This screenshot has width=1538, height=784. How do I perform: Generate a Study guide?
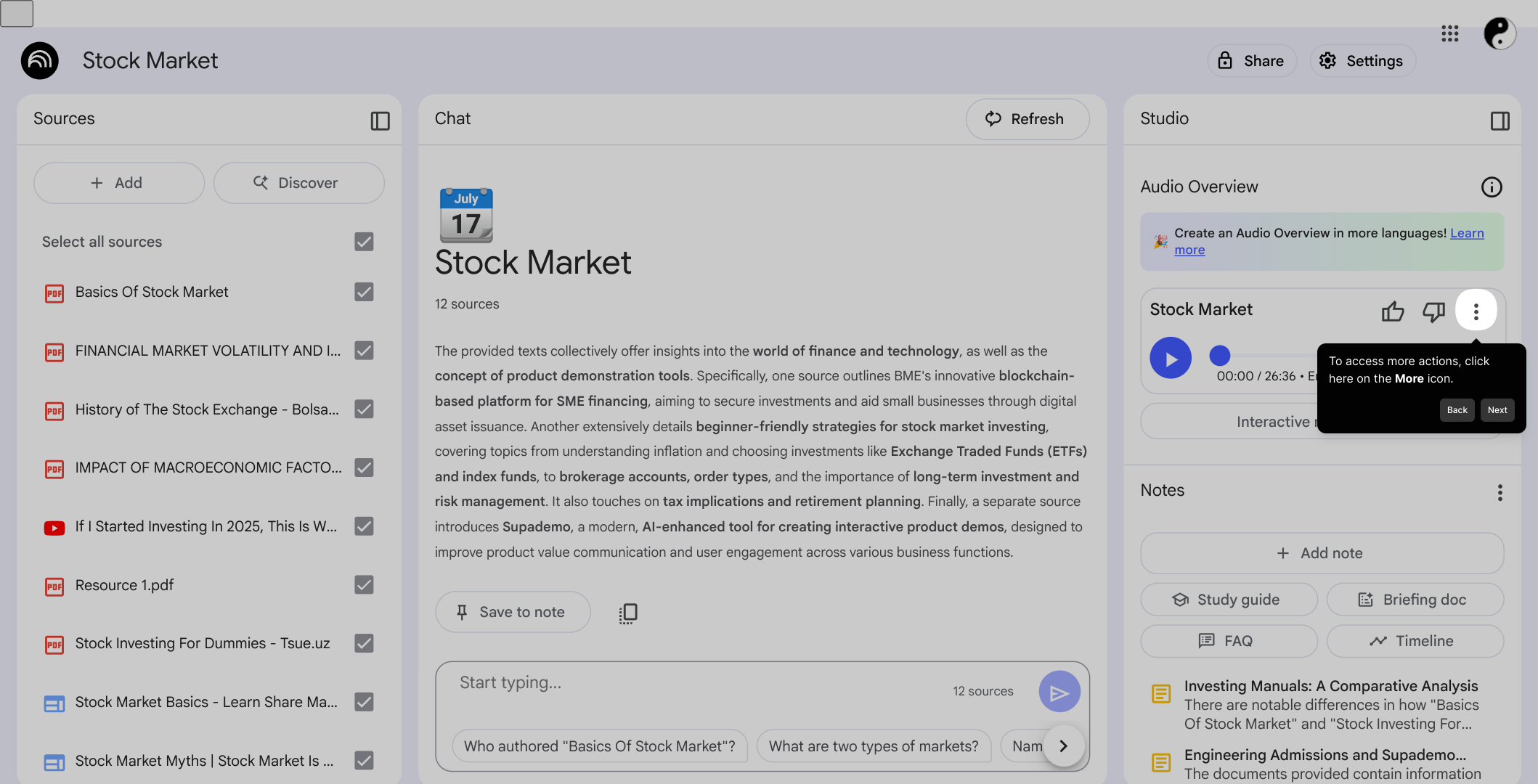click(x=1229, y=600)
